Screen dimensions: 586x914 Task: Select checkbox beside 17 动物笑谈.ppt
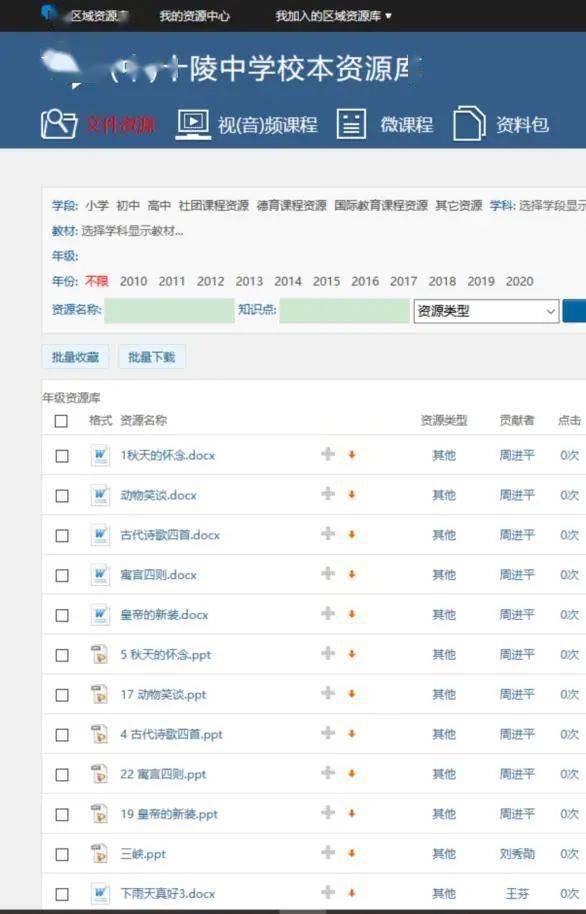click(x=62, y=695)
